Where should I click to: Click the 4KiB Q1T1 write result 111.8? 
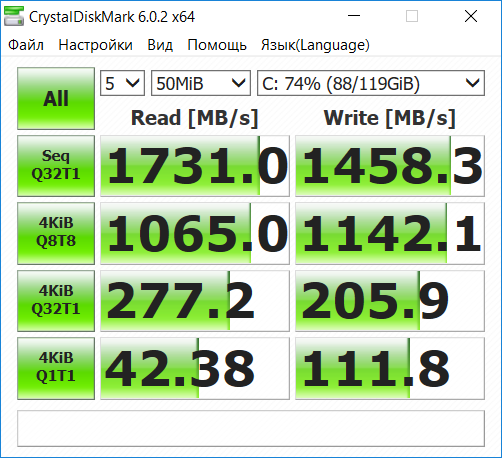390,368
